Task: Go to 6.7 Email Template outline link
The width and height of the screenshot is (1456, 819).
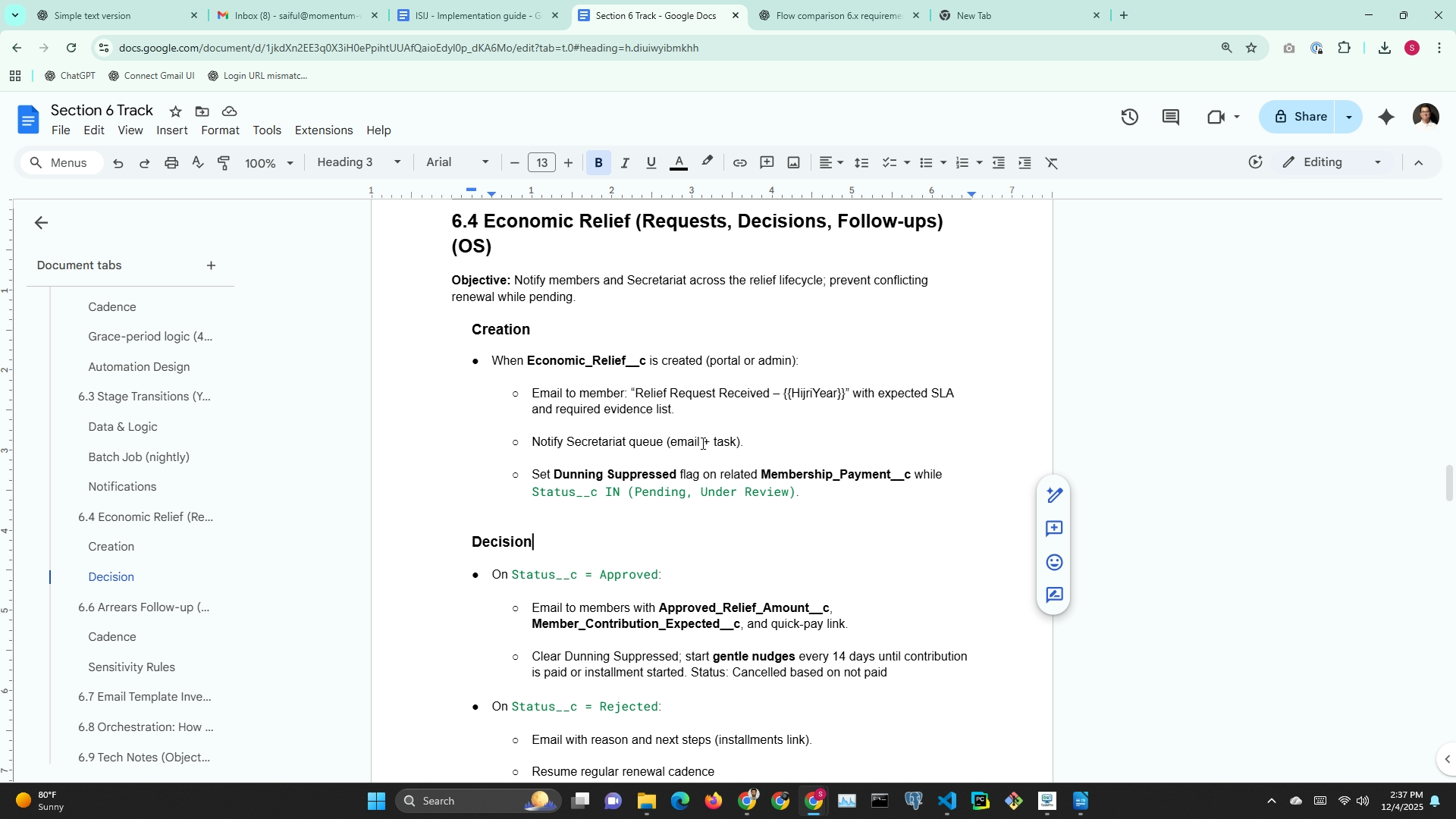Action: [144, 697]
